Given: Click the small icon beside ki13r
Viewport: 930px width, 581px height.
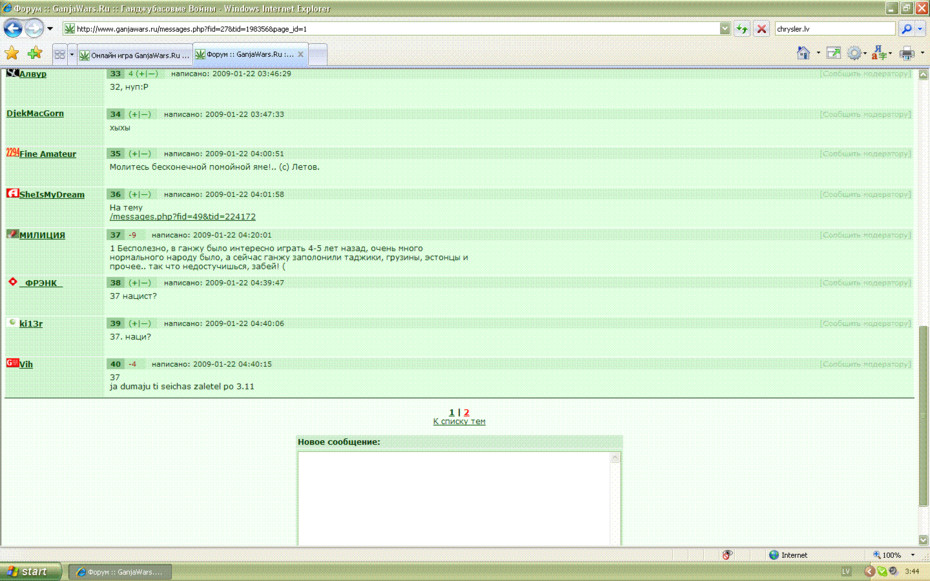Looking at the screenshot, I should coord(12,322).
